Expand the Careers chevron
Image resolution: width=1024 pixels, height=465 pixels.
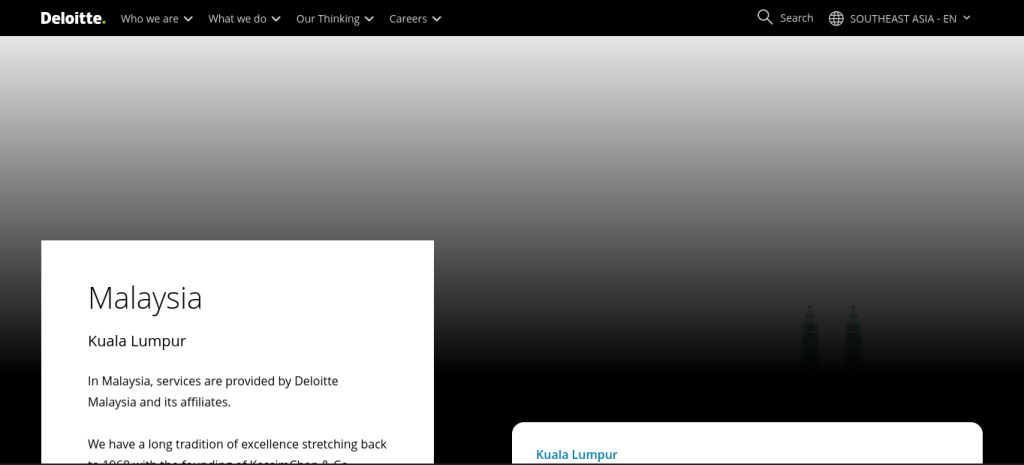(x=436, y=19)
